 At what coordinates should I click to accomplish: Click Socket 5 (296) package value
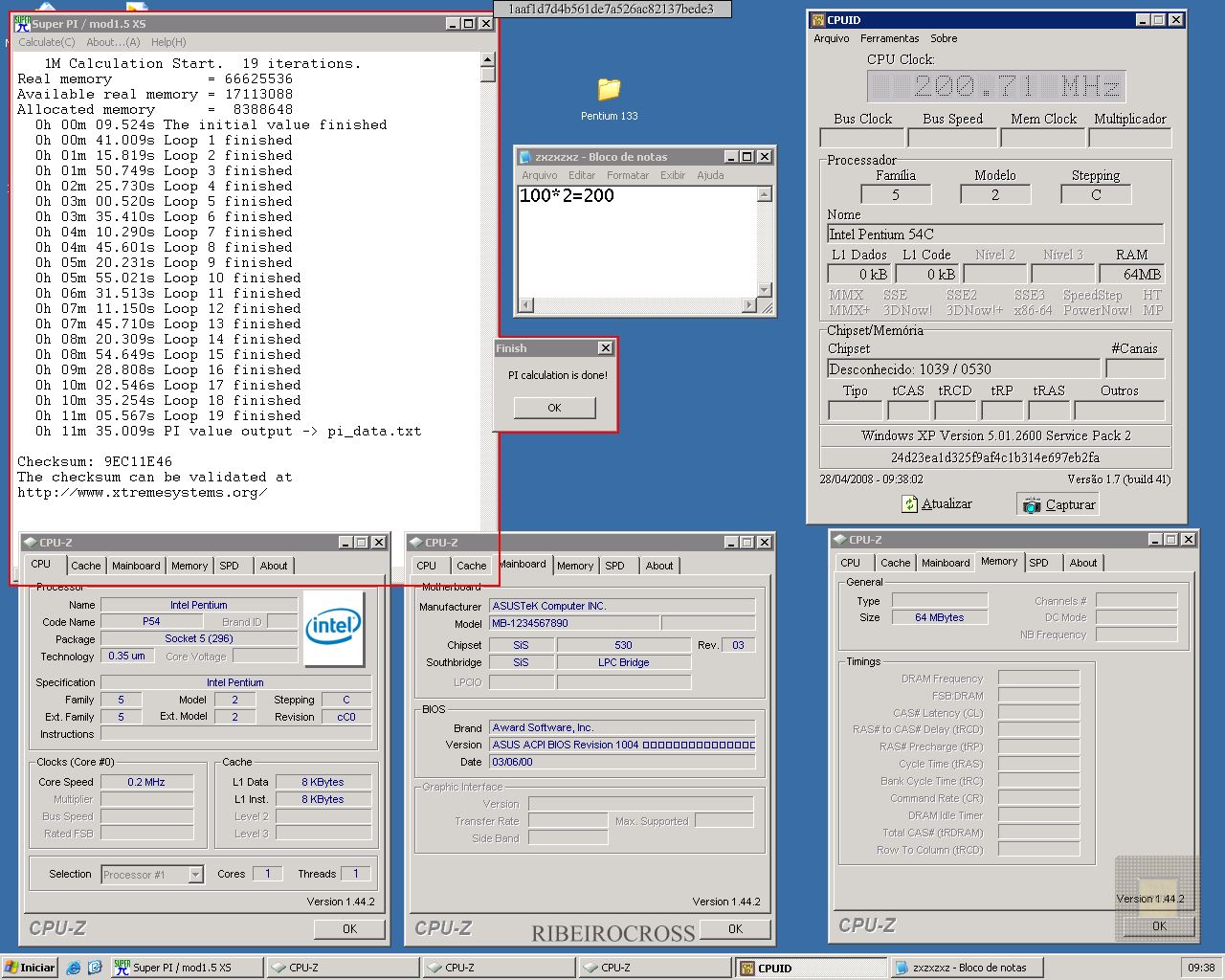pos(199,638)
